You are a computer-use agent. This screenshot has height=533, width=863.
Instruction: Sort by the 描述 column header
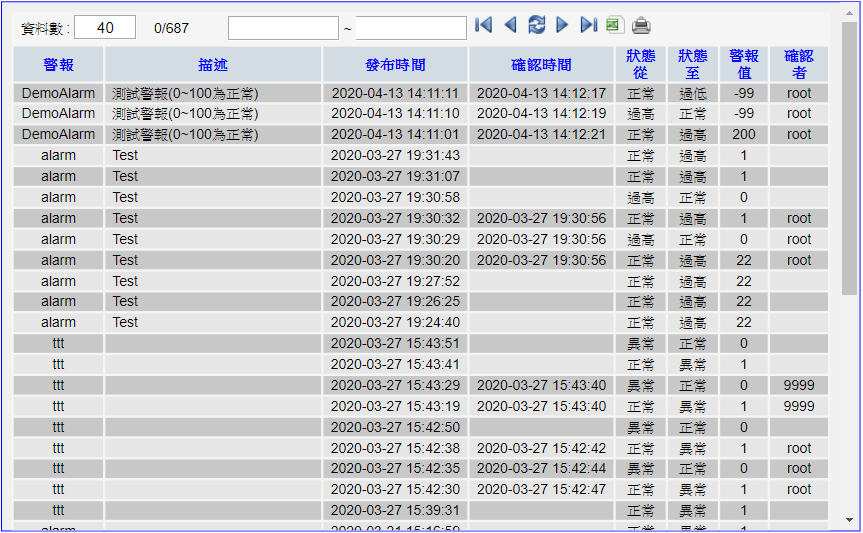click(213, 65)
